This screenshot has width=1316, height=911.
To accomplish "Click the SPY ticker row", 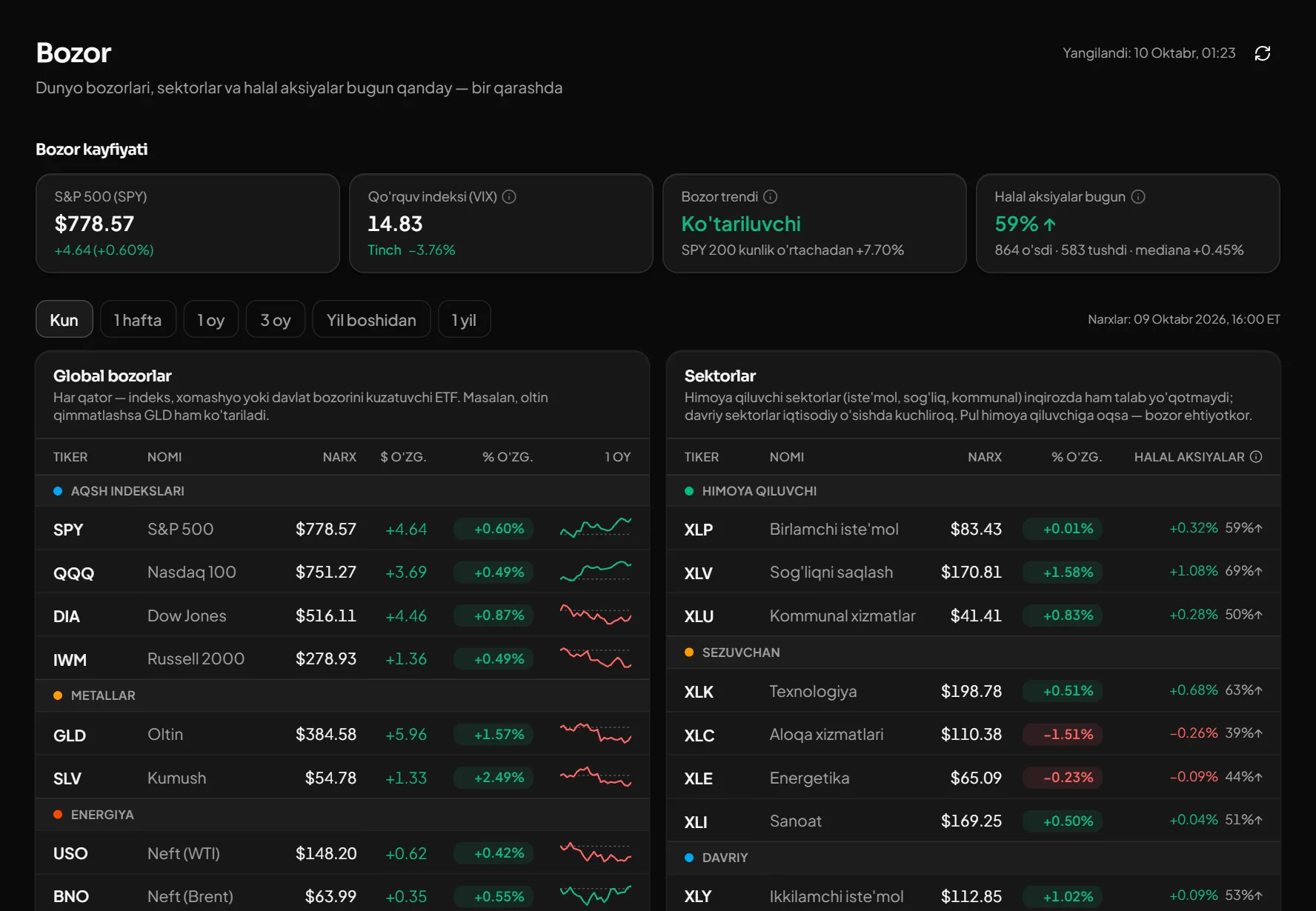I will tap(342, 529).
